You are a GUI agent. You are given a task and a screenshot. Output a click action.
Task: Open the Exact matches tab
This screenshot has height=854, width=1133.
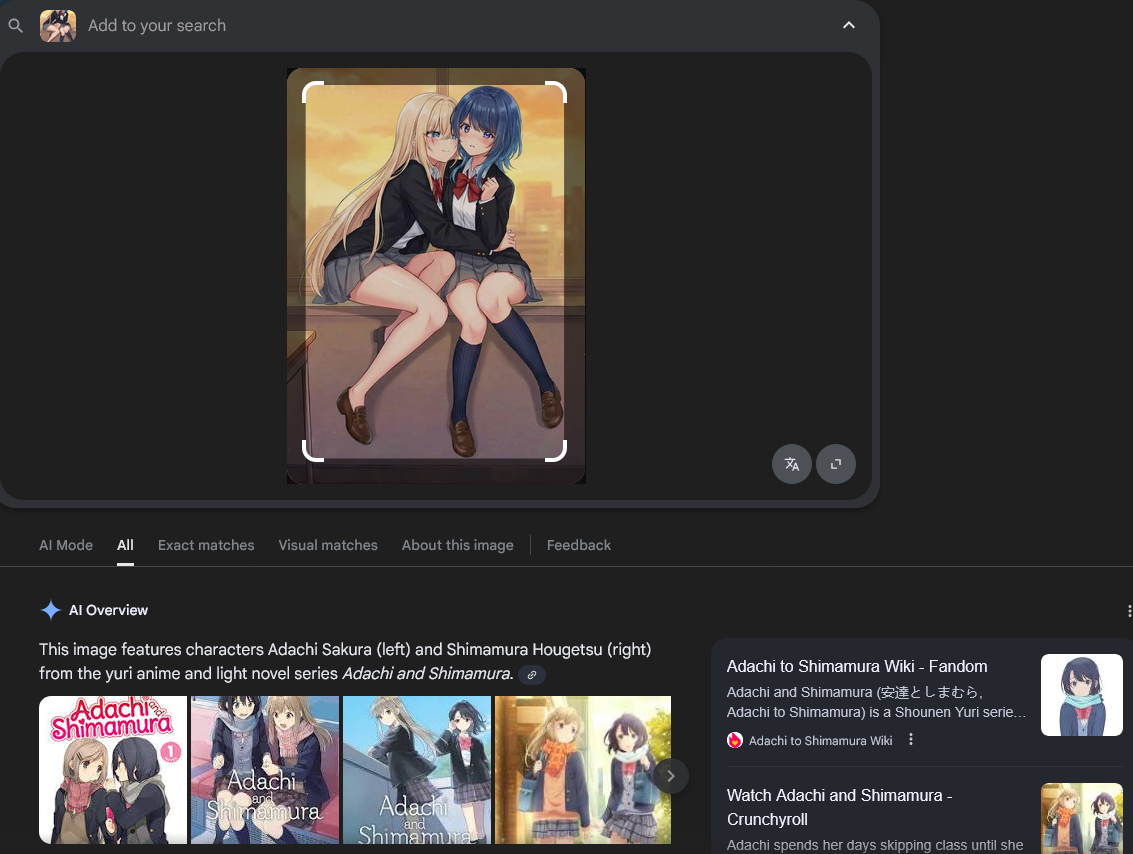point(206,545)
